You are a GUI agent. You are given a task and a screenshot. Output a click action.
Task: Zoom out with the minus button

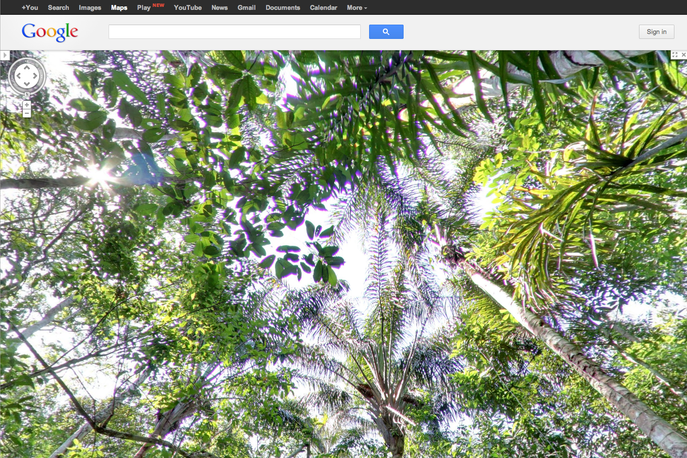(x=26, y=112)
